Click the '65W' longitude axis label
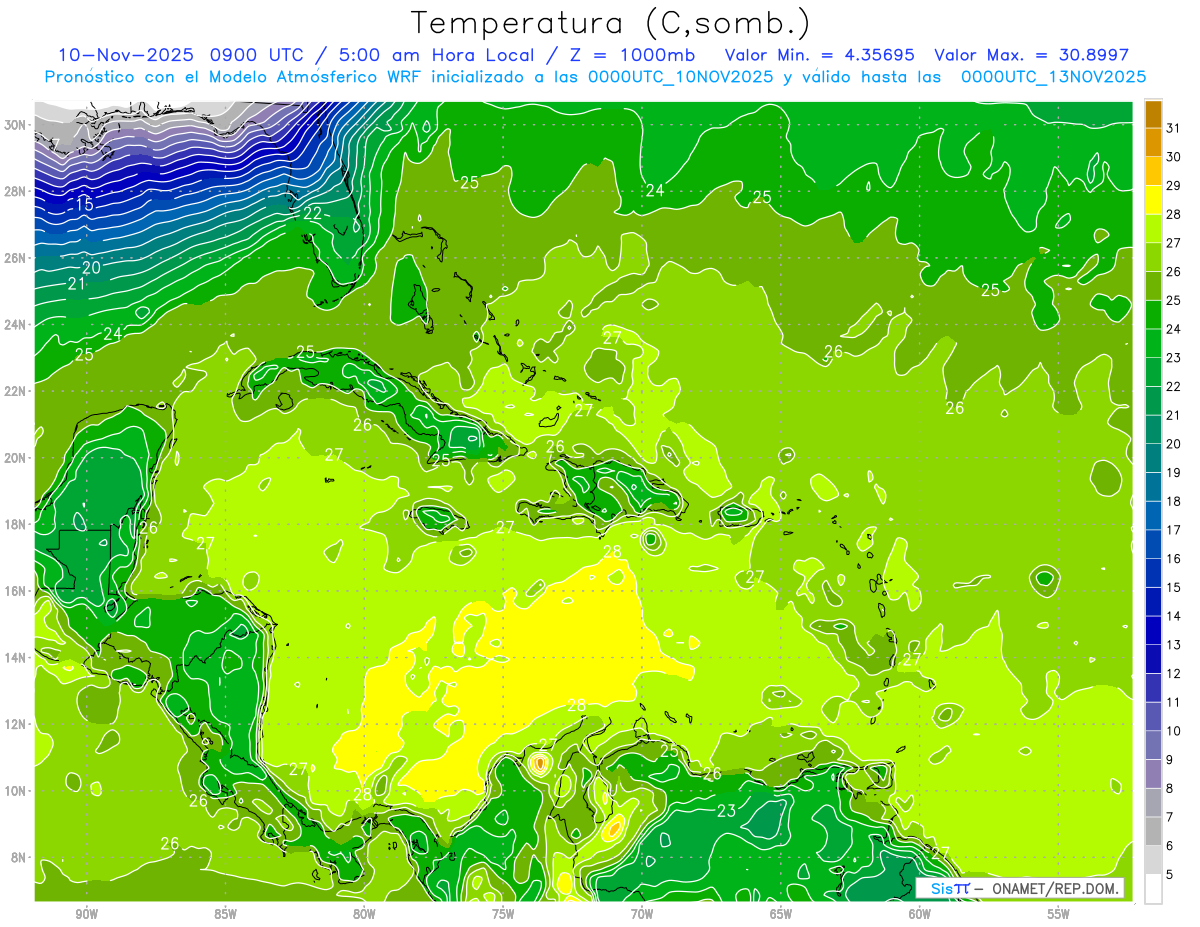This screenshot has height=927, width=1200. click(781, 914)
